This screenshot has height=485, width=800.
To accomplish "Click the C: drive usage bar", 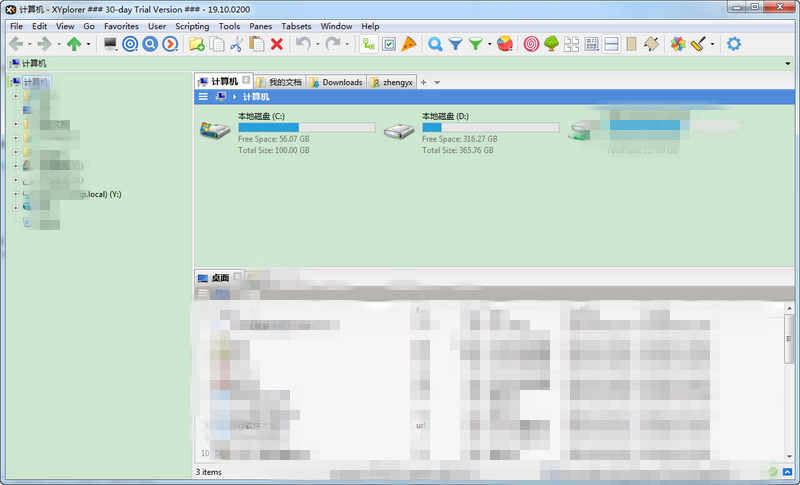I will pyautogui.click(x=306, y=128).
